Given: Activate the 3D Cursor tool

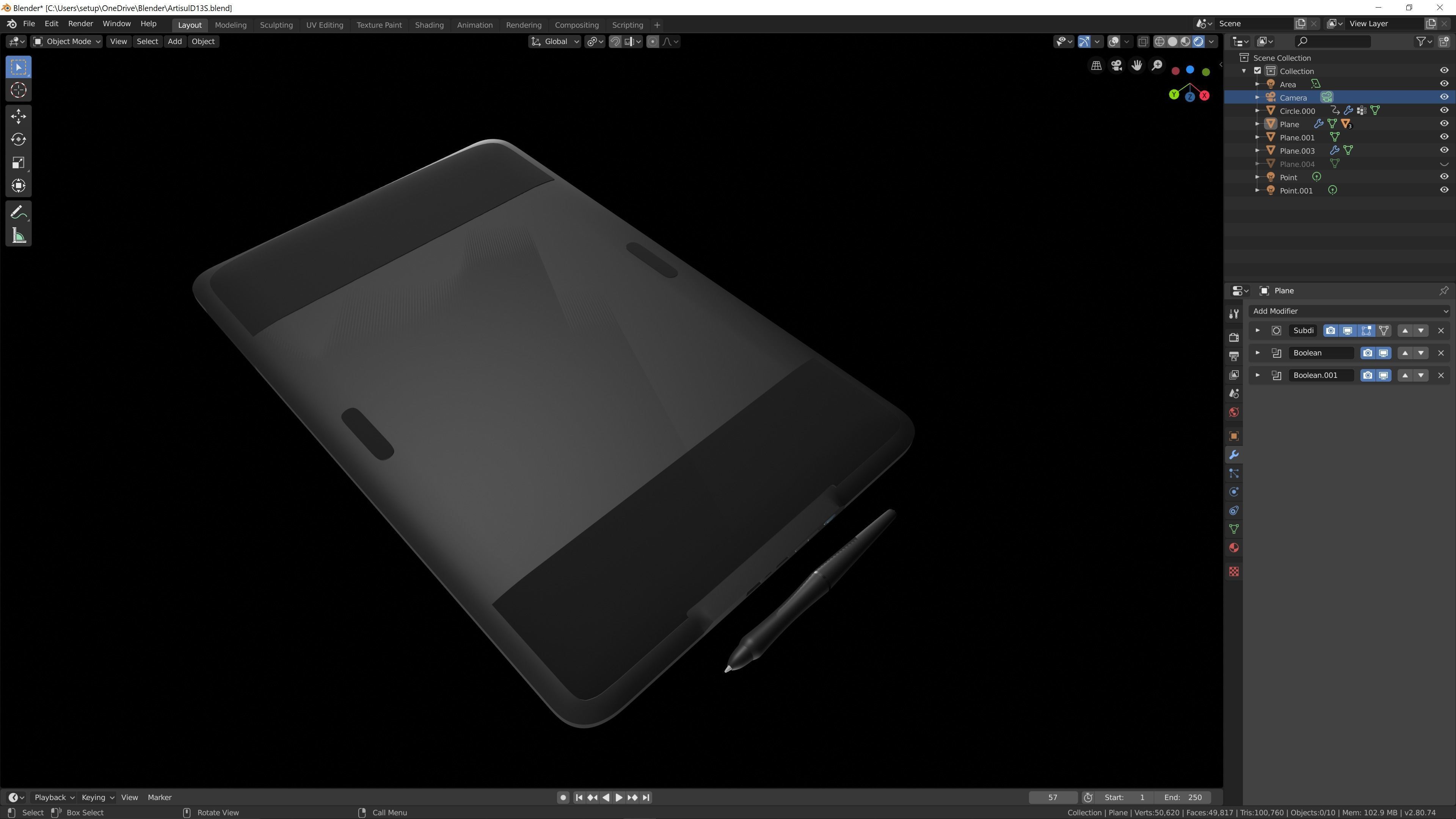Looking at the screenshot, I should point(18,91).
